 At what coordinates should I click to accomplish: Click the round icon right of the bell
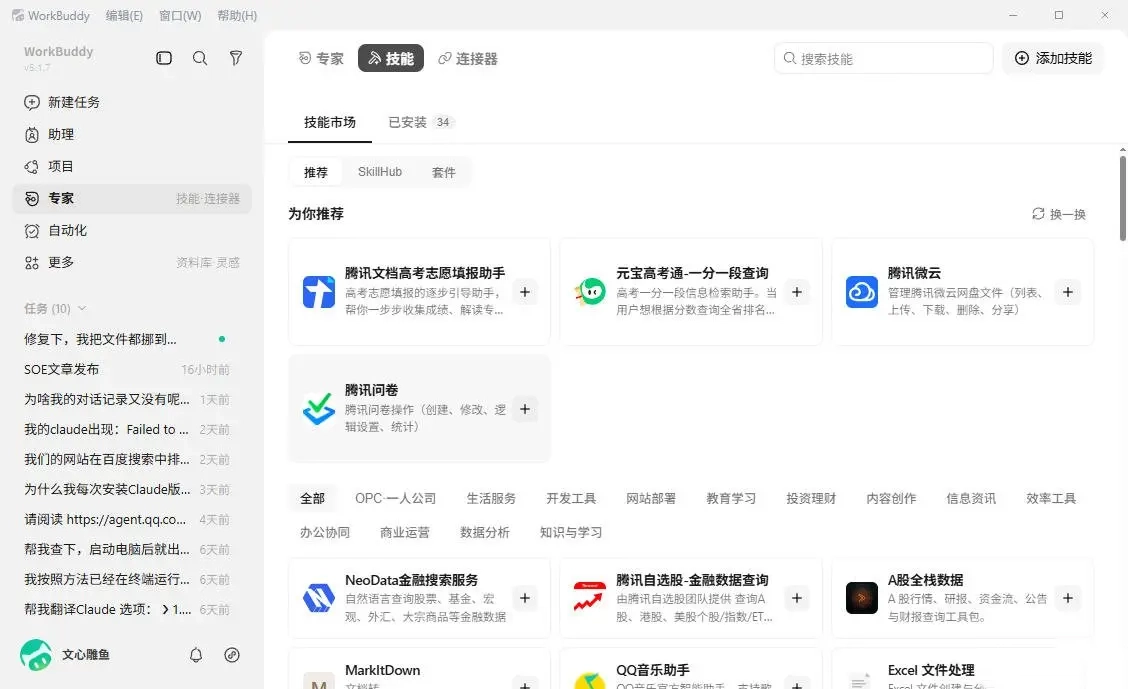pos(232,655)
